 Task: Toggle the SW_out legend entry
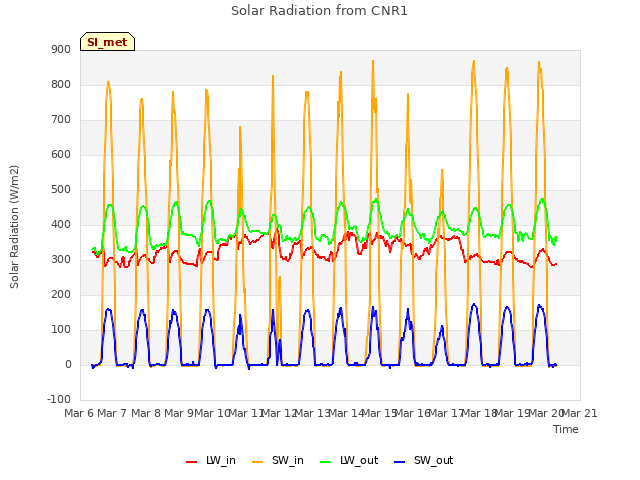424,460
